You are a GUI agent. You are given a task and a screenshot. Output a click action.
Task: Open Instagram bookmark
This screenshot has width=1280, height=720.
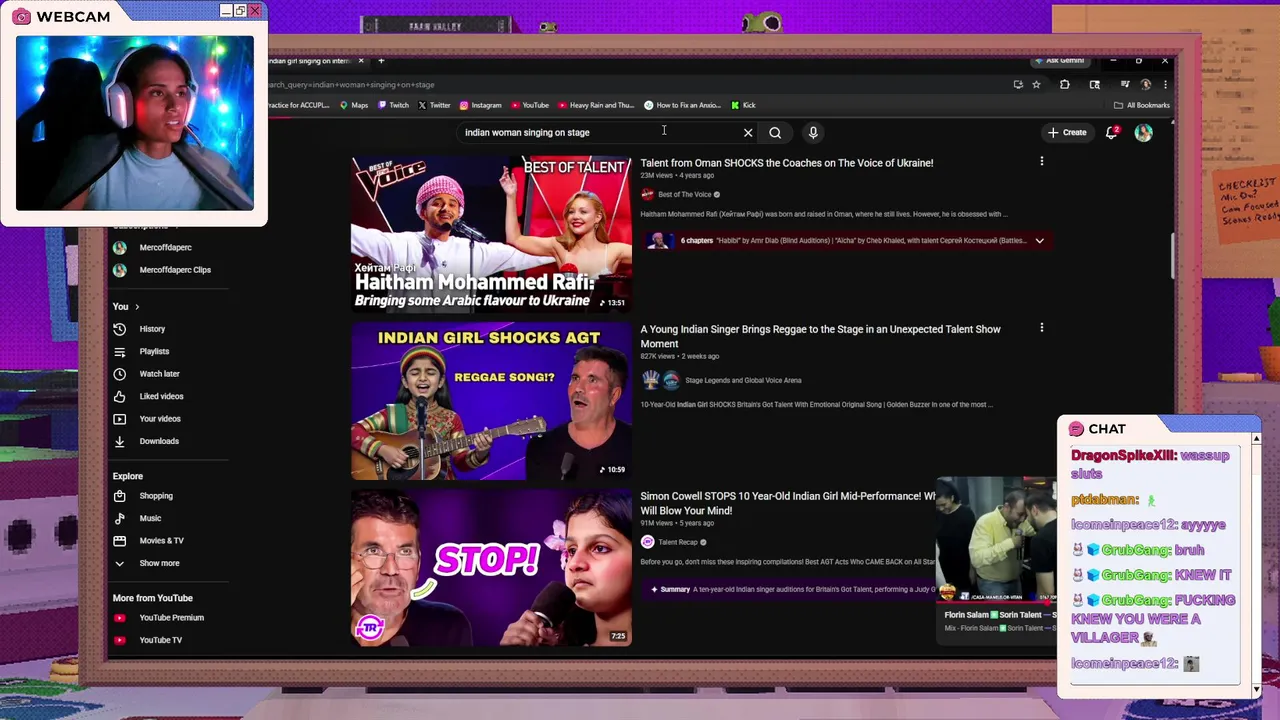(481, 105)
